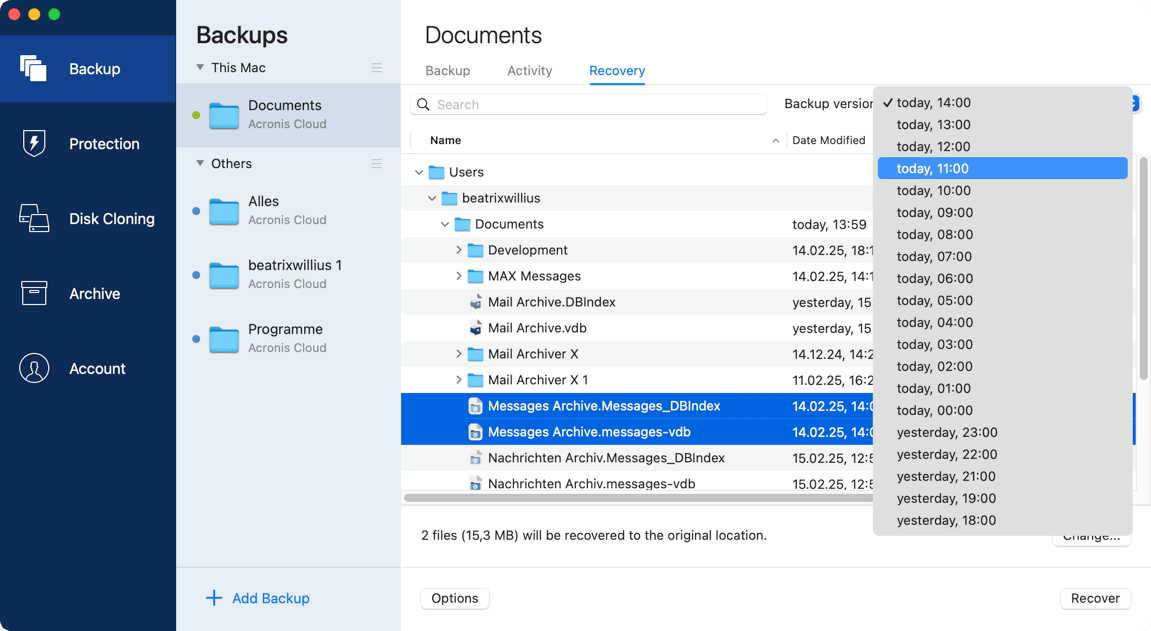Open the Others section menu icon
The width and height of the screenshot is (1151, 631).
tap(377, 164)
